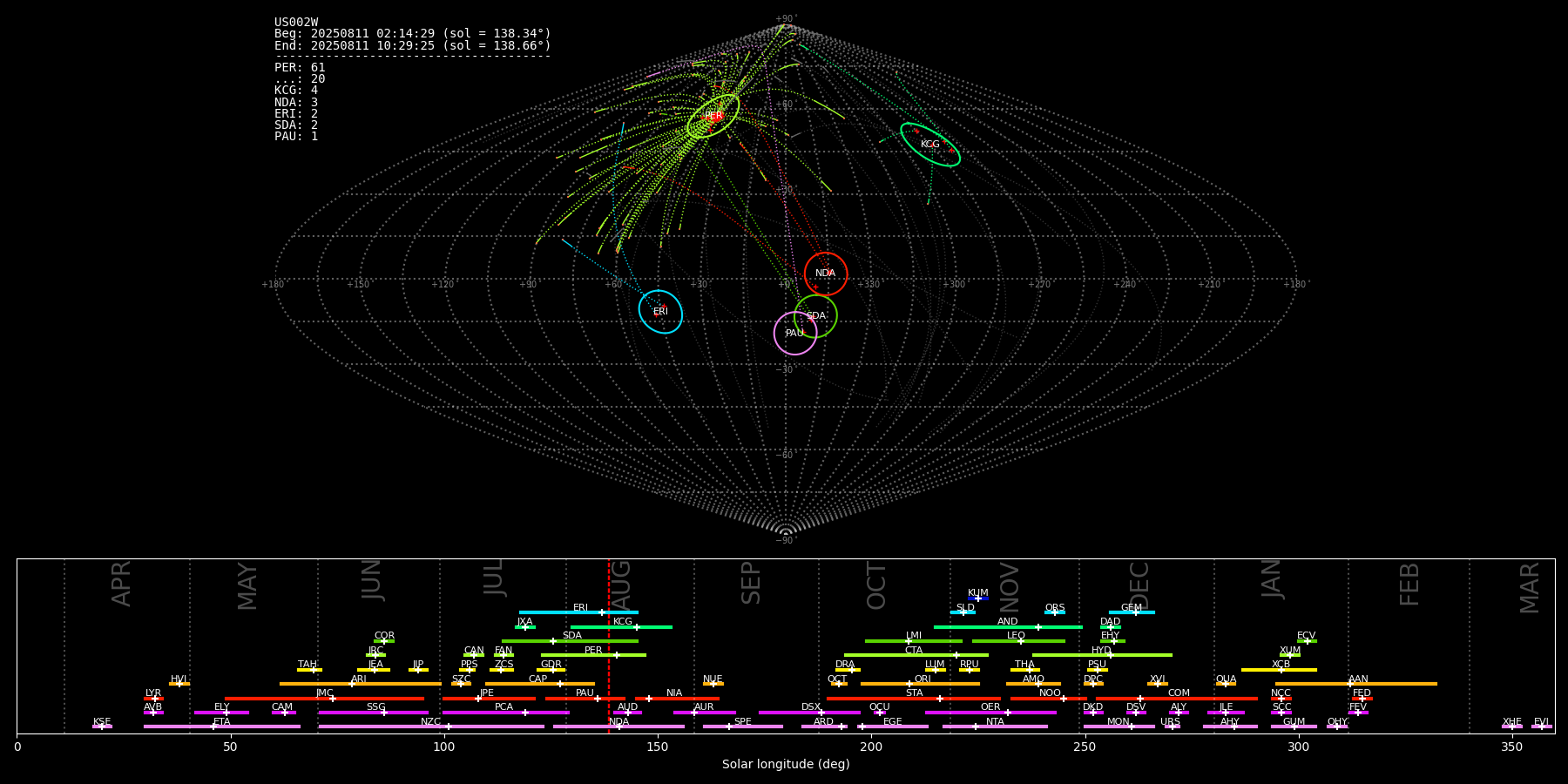Click the NTA shower bar
Image resolution: width=1568 pixels, height=784 pixels.
[995, 727]
